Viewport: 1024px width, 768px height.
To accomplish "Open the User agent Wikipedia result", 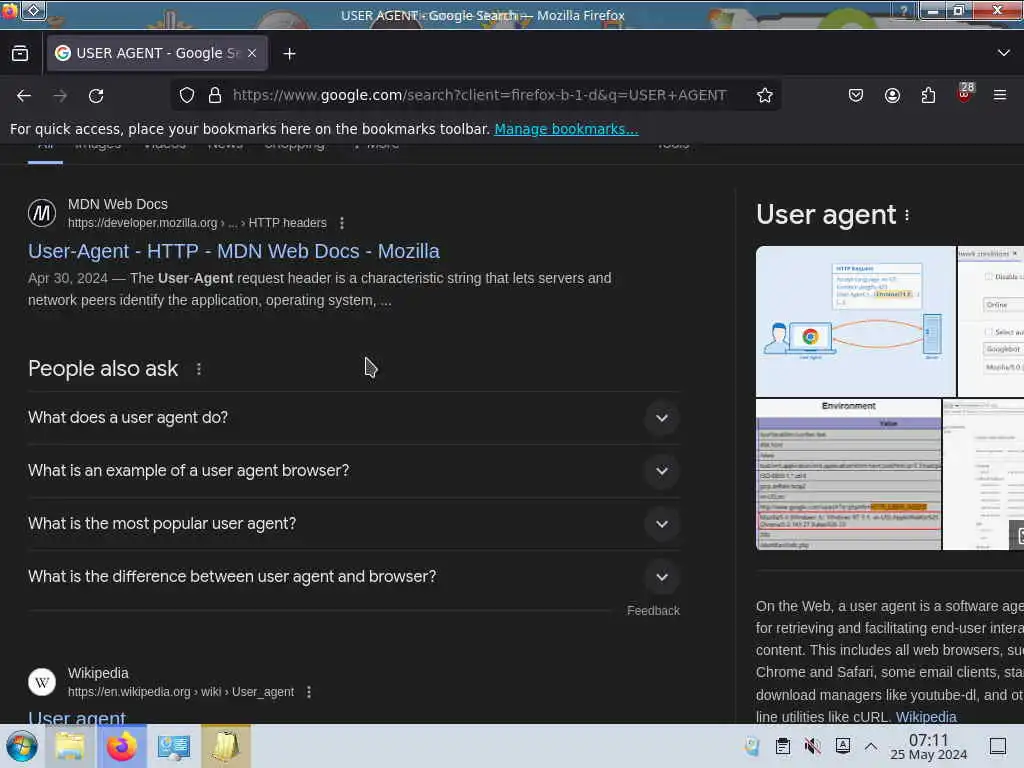I will click(x=77, y=717).
